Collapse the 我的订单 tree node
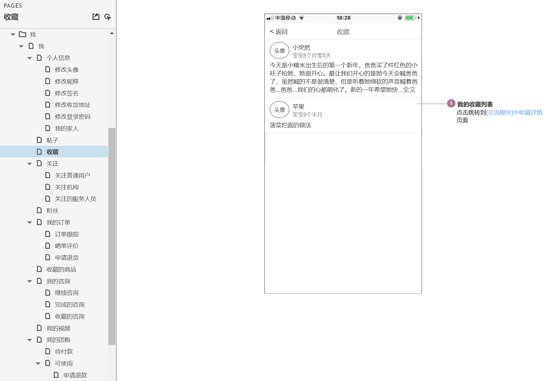 30,222
